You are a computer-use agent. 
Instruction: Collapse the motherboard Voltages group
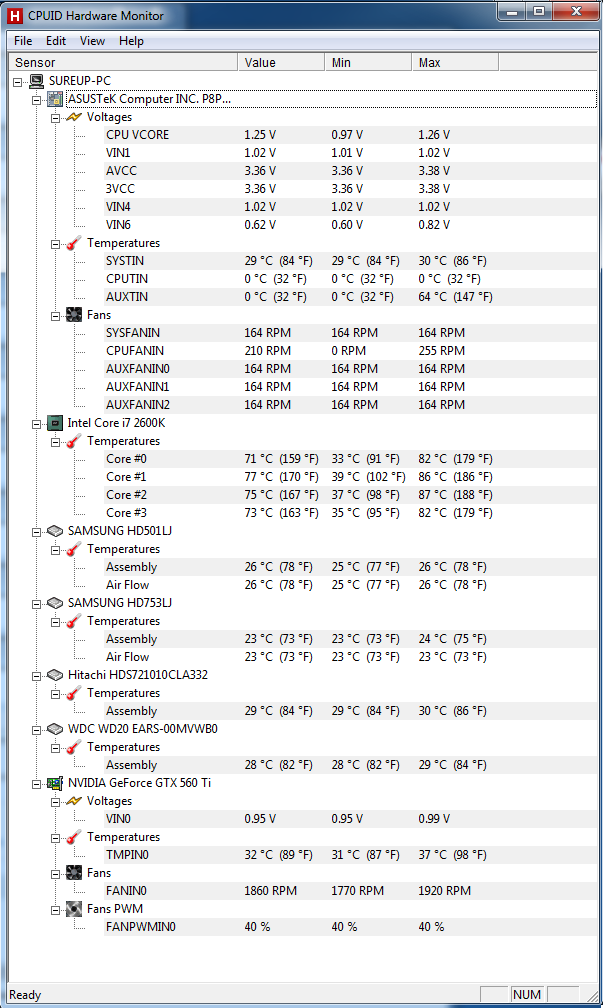tap(55, 118)
